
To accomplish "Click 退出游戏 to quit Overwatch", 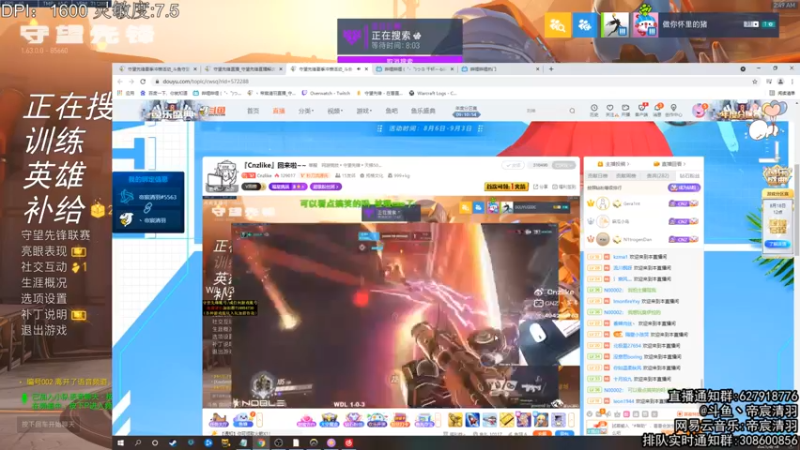I will pyautogui.click(x=44, y=330).
